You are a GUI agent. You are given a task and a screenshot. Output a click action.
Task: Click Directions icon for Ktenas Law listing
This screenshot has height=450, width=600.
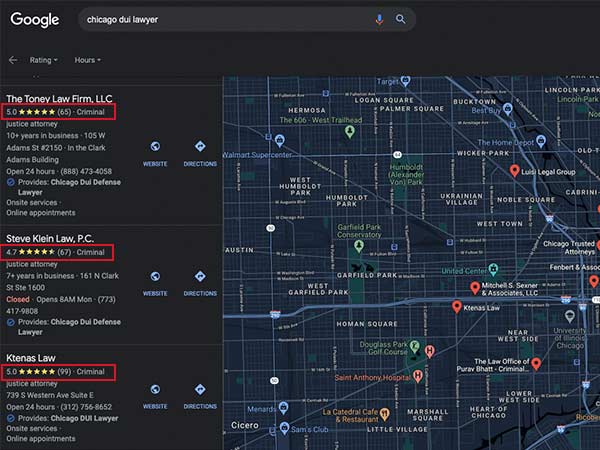(200, 390)
